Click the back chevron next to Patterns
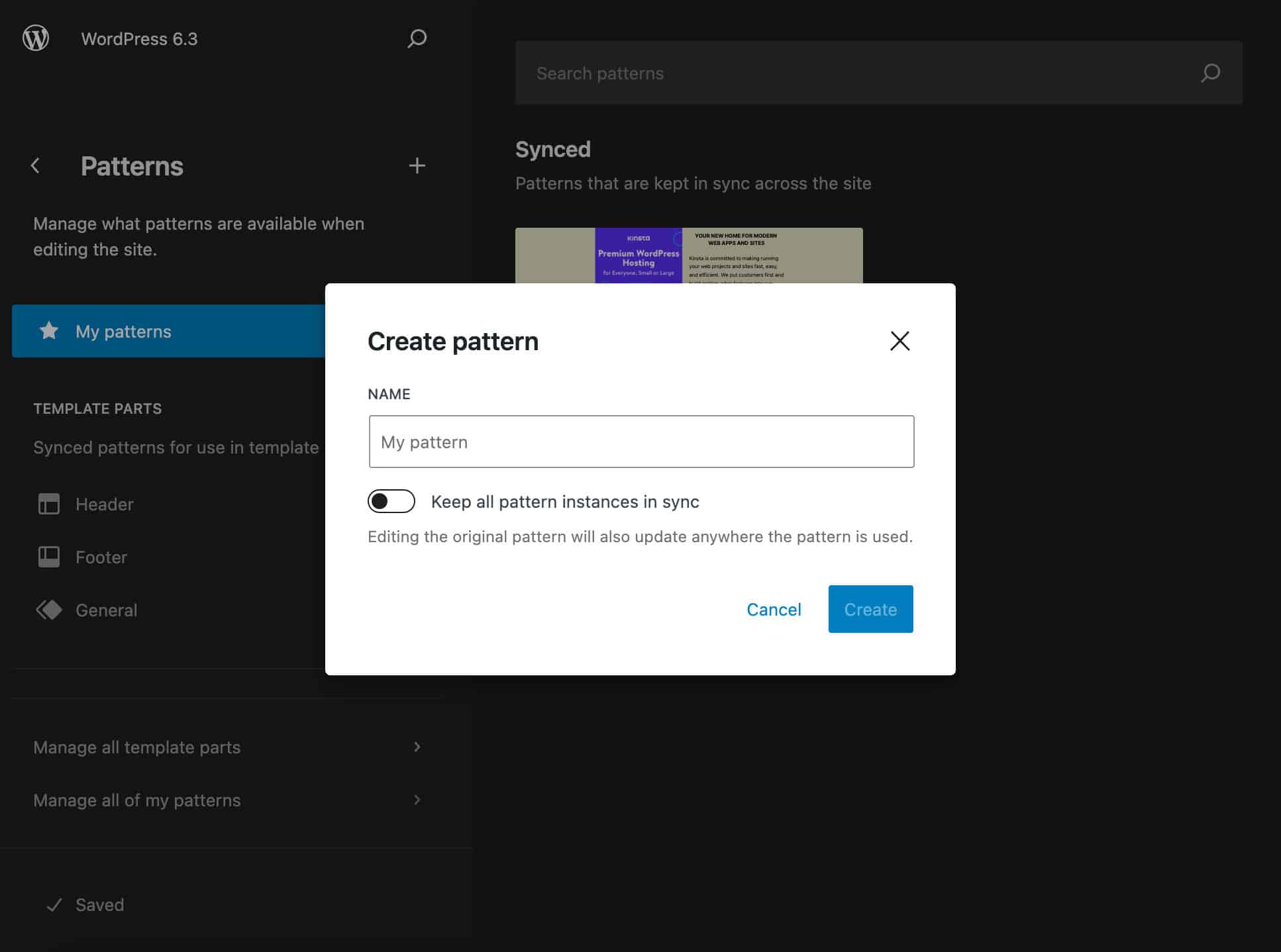The image size is (1281, 952). click(34, 166)
